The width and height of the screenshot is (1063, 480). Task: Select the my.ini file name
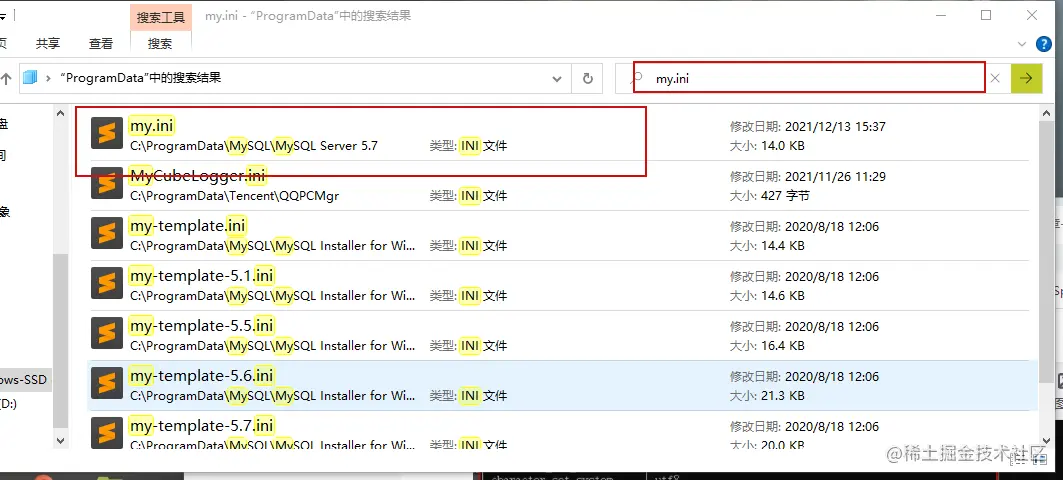click(153, 125)
